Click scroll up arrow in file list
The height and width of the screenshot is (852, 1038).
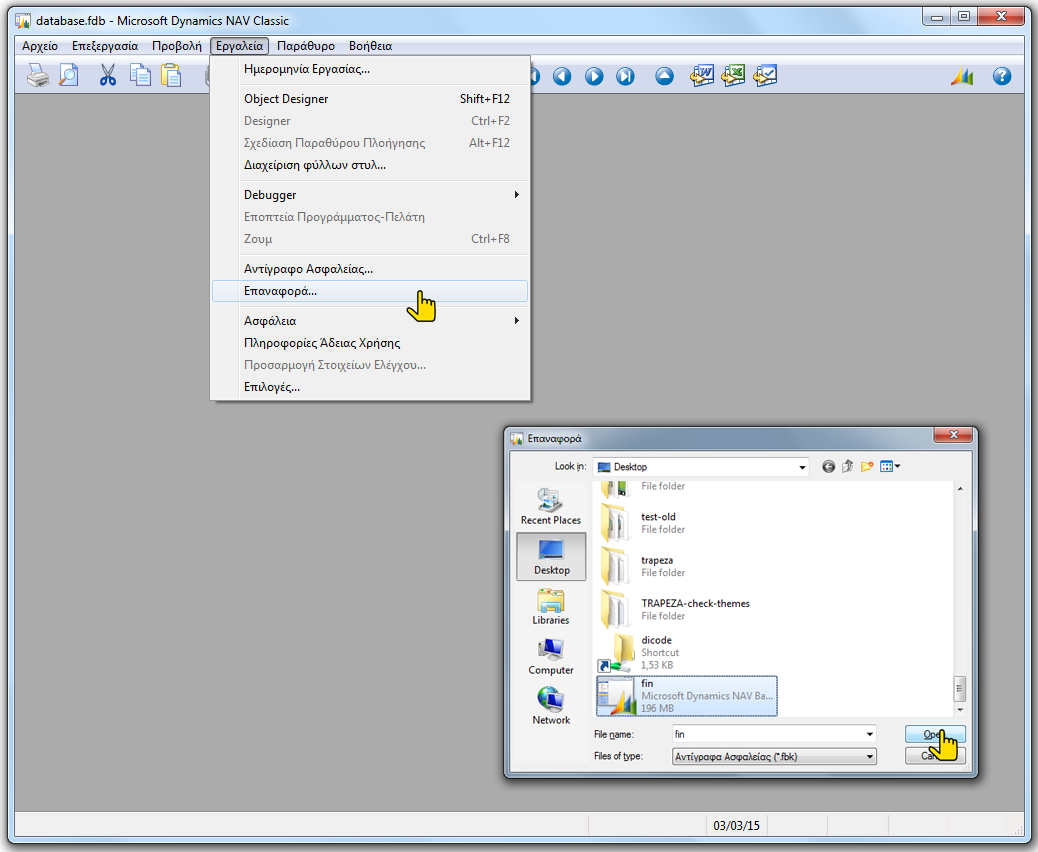(x=960, y=489)
